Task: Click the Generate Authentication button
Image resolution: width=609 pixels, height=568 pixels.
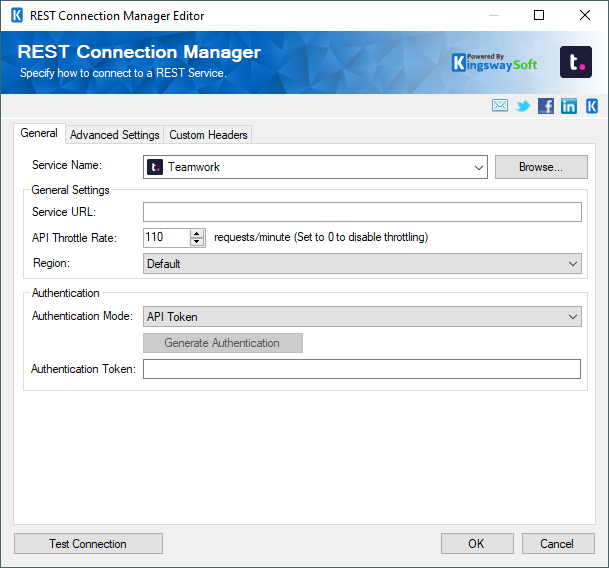Action: [x=223, y=343]
